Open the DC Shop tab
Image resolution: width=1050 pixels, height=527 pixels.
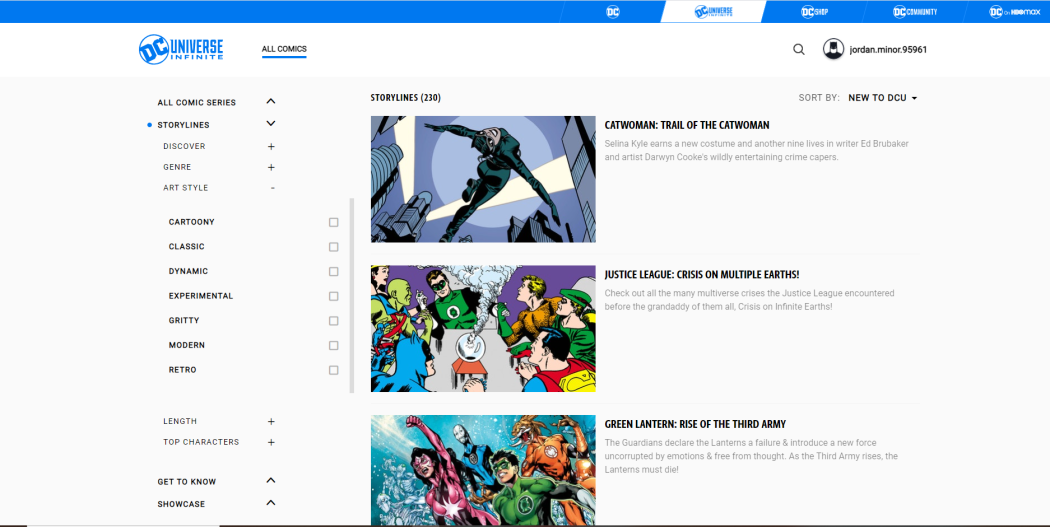coord(814,11)
